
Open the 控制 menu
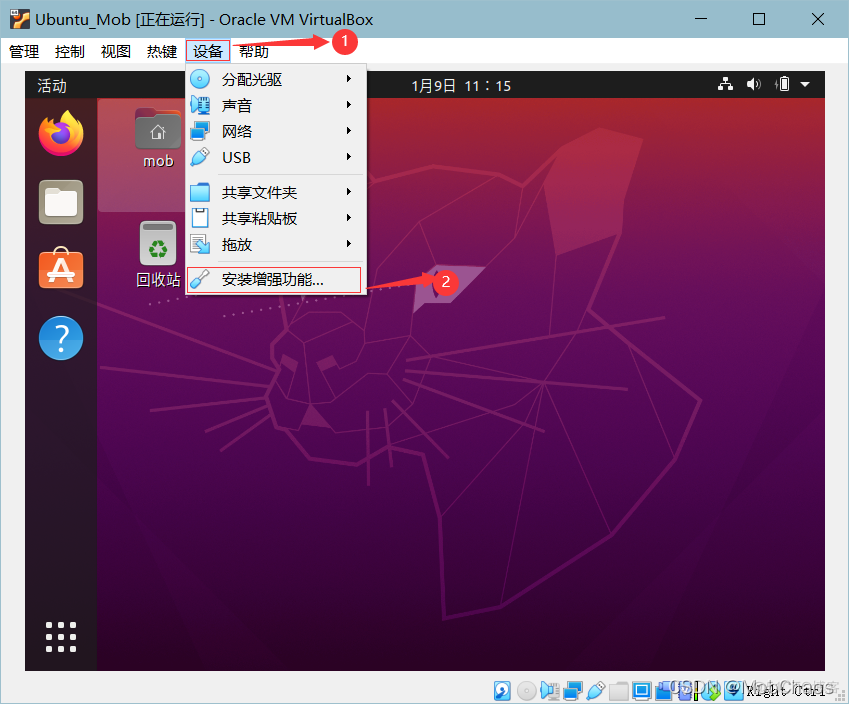[x=70, y=51]
